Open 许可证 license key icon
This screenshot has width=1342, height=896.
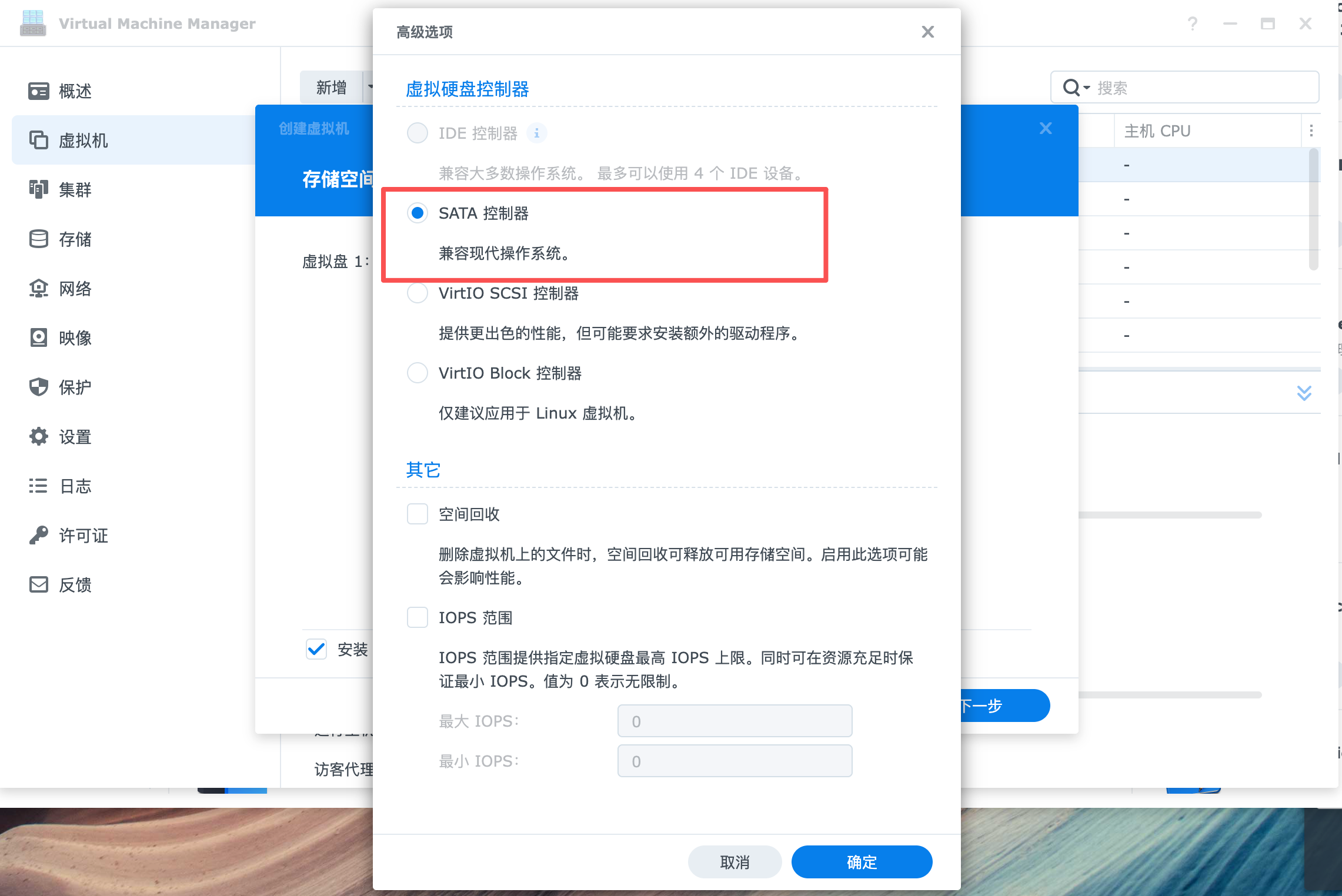pos(39,535)
